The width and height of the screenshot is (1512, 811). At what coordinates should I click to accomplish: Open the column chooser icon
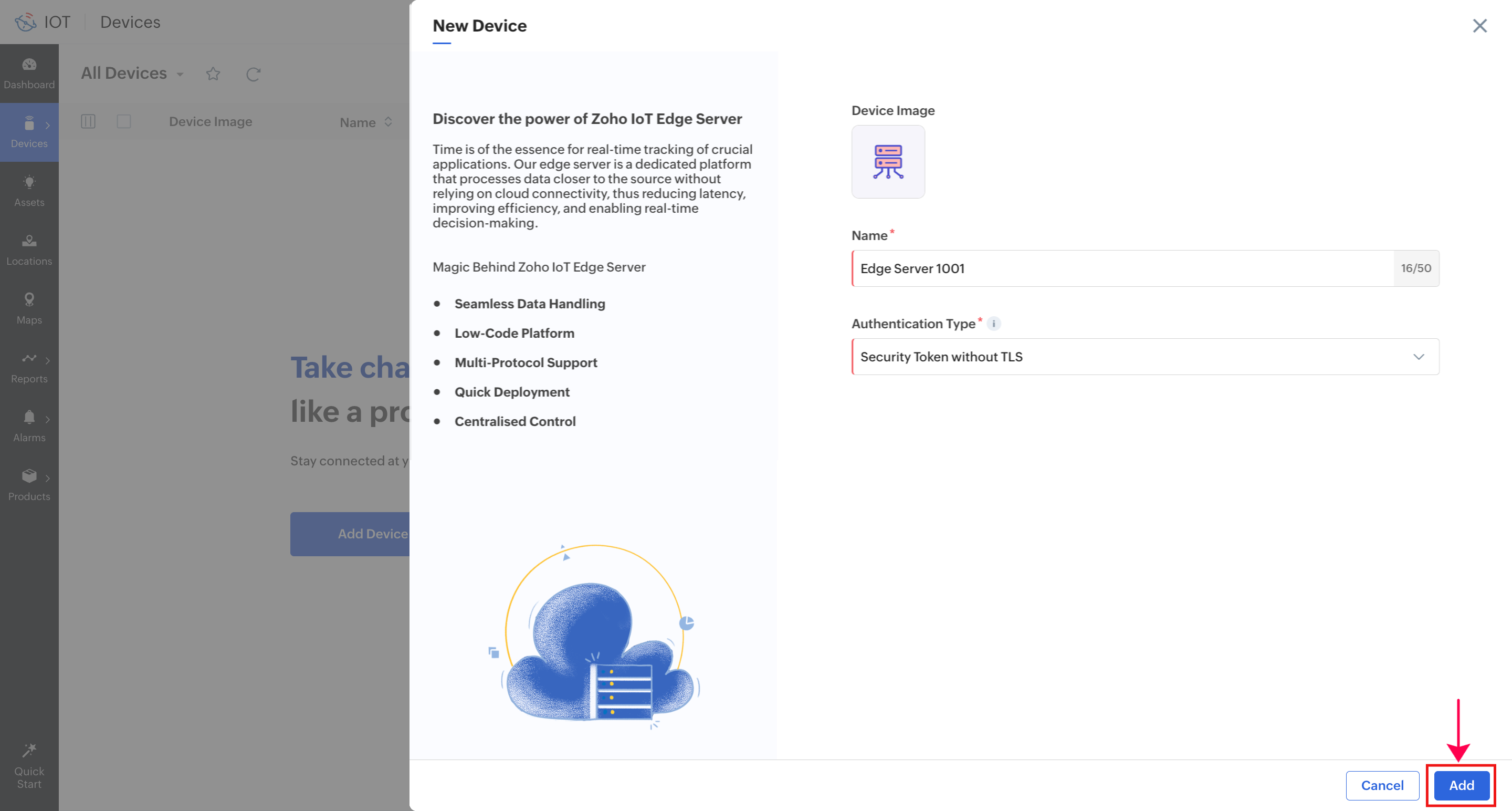tap(88, 121)
